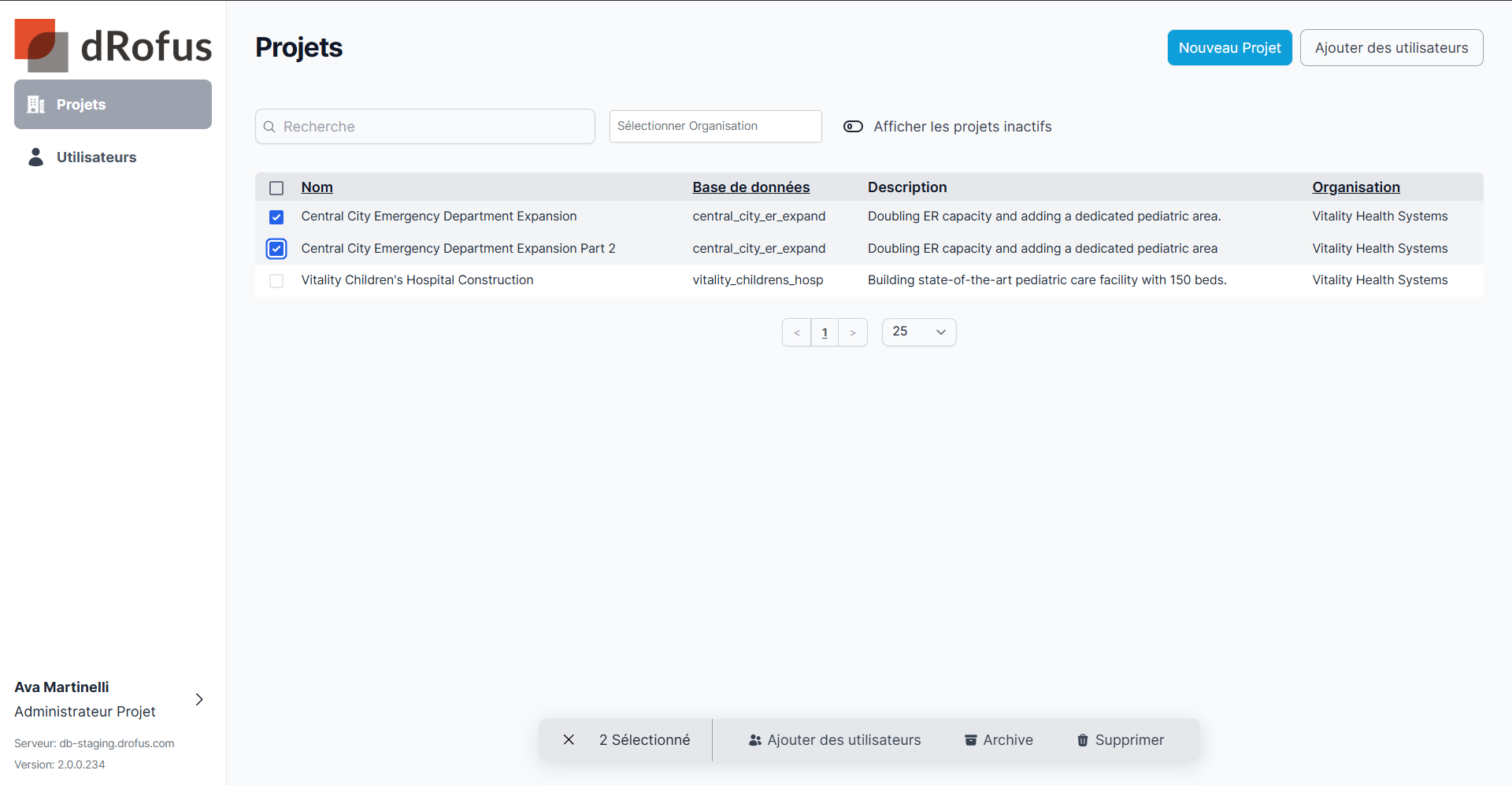Check the select-all checkbox in table header
This screenshot has width=1512, height=785.
276,188
